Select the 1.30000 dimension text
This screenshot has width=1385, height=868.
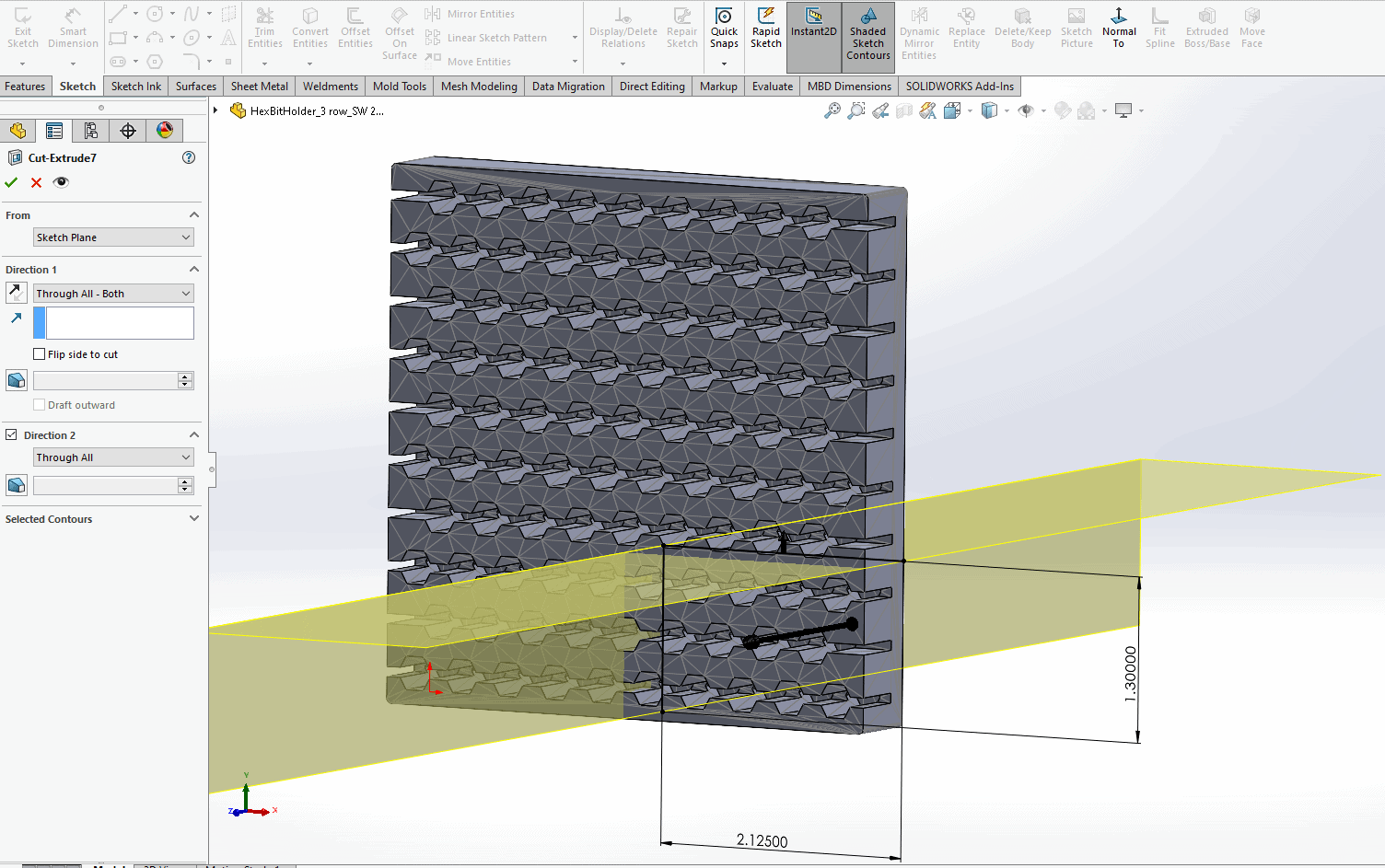pyautogui.click(x=1131, y=675)
